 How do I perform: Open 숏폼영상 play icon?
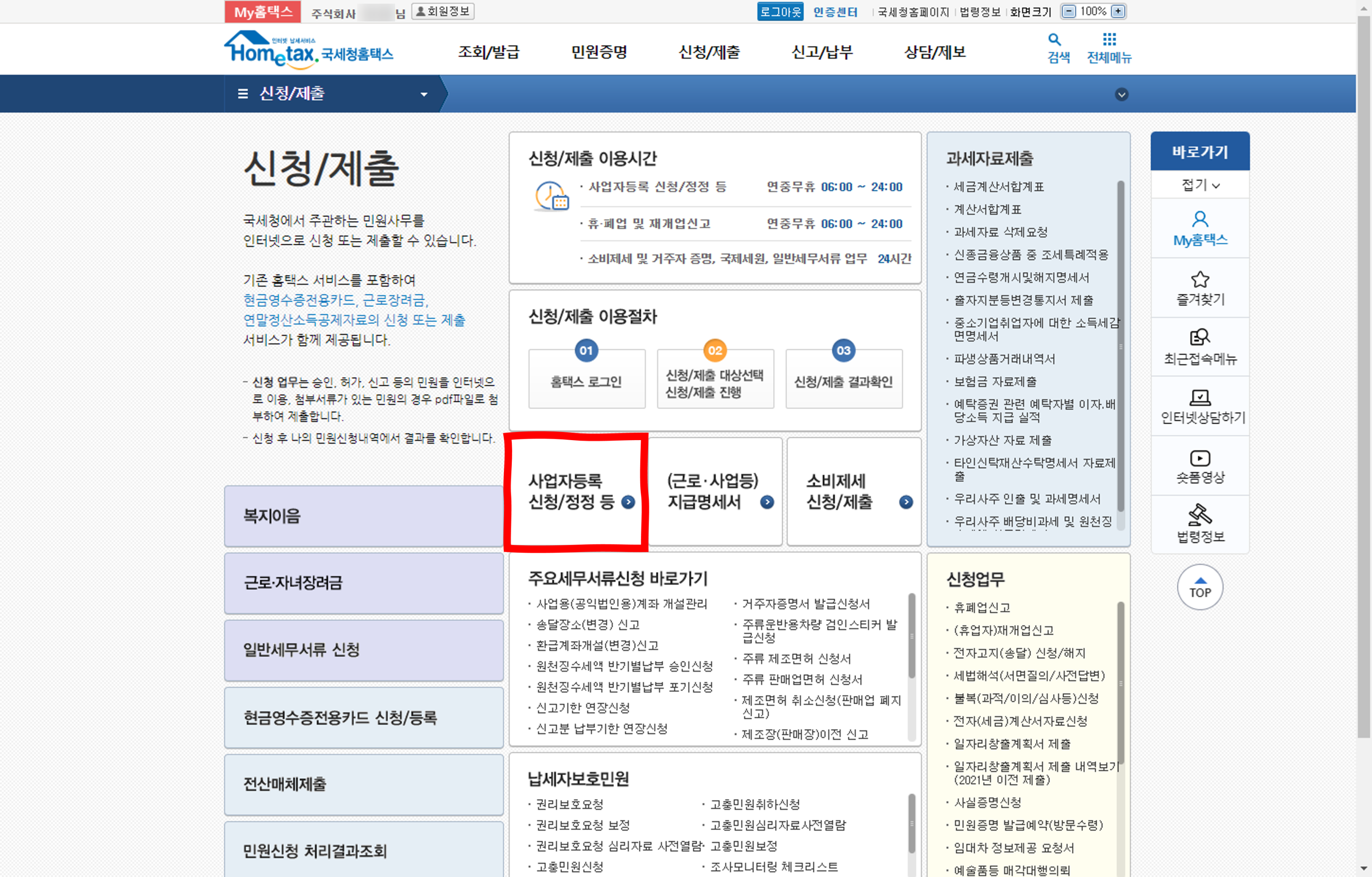[x=1200, y=458]
